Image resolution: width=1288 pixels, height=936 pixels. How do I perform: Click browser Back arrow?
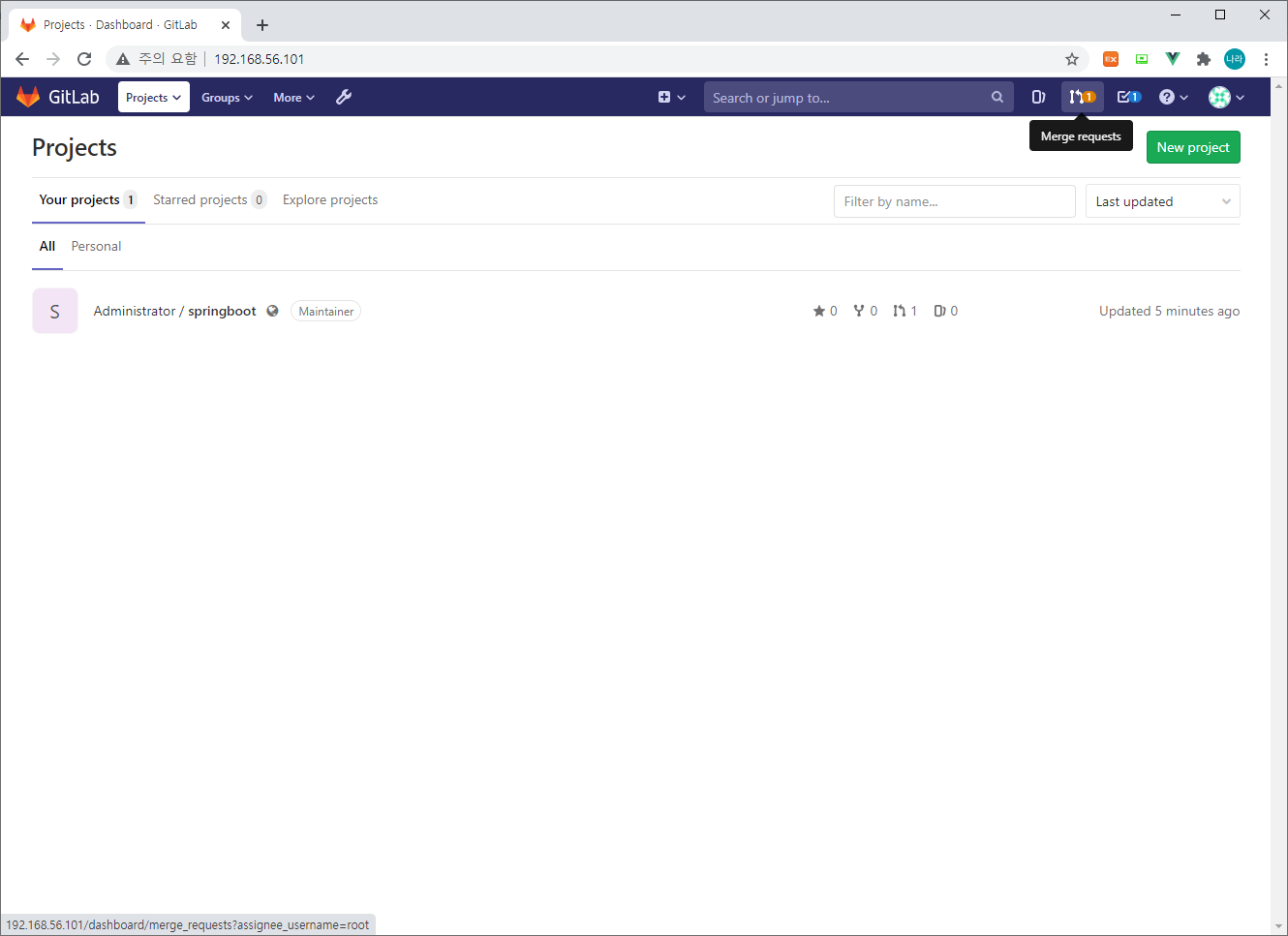tap(22, 59)
